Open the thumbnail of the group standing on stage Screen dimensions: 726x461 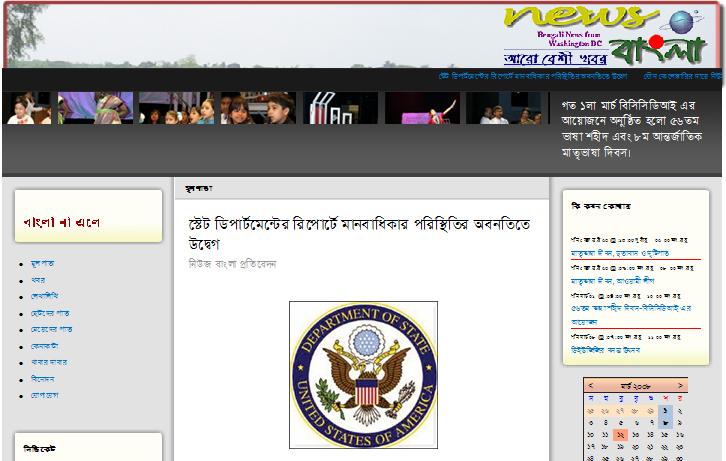[504, 108]
